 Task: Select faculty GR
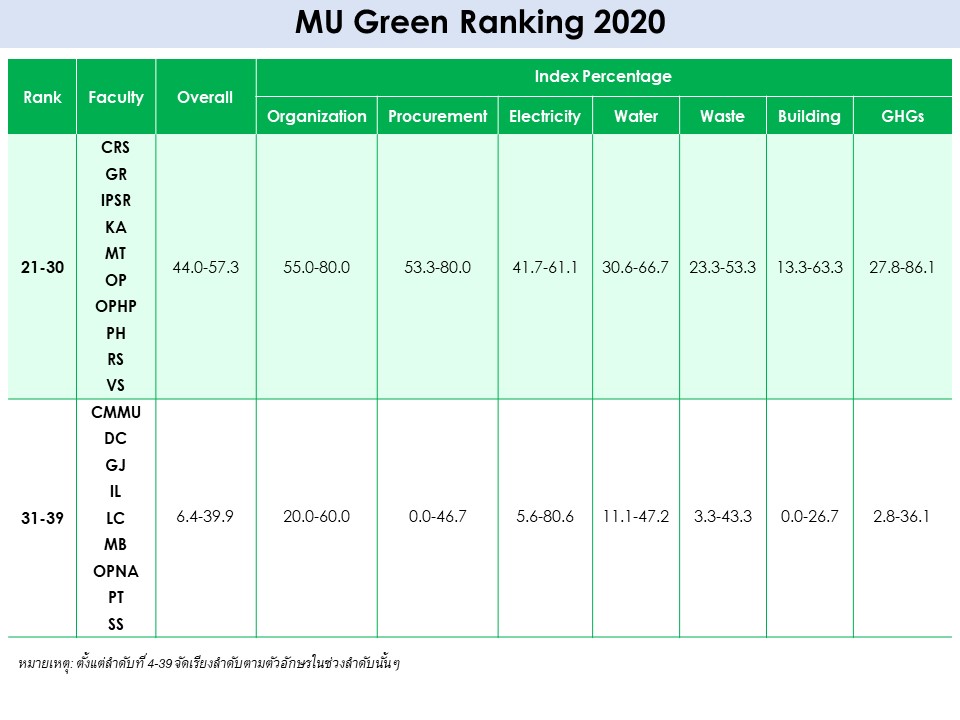(x=116, y=174)
